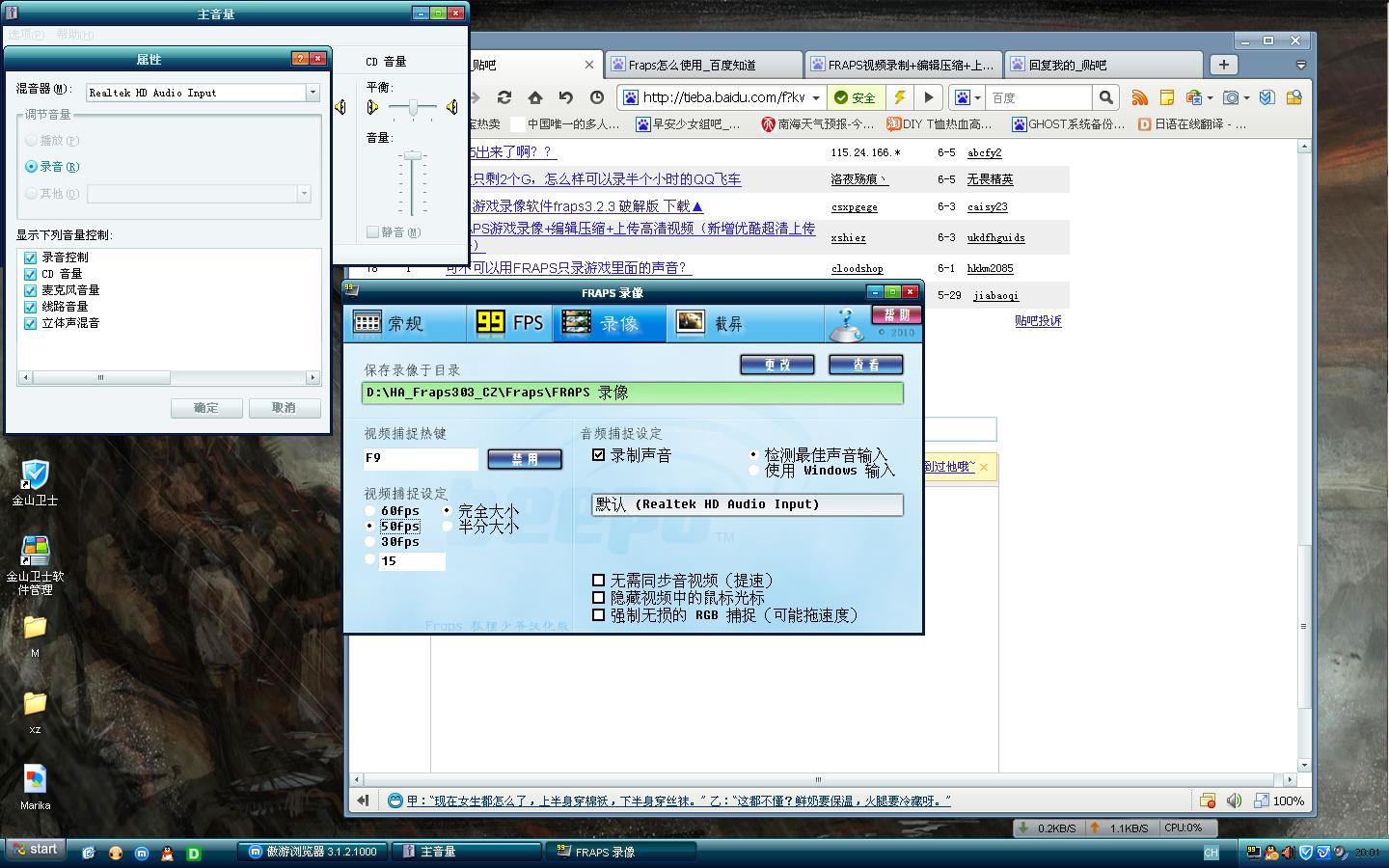Click the 禁用 hotkey button
Viewport: 1389px width, 868px height.
(x=525, y=460)
